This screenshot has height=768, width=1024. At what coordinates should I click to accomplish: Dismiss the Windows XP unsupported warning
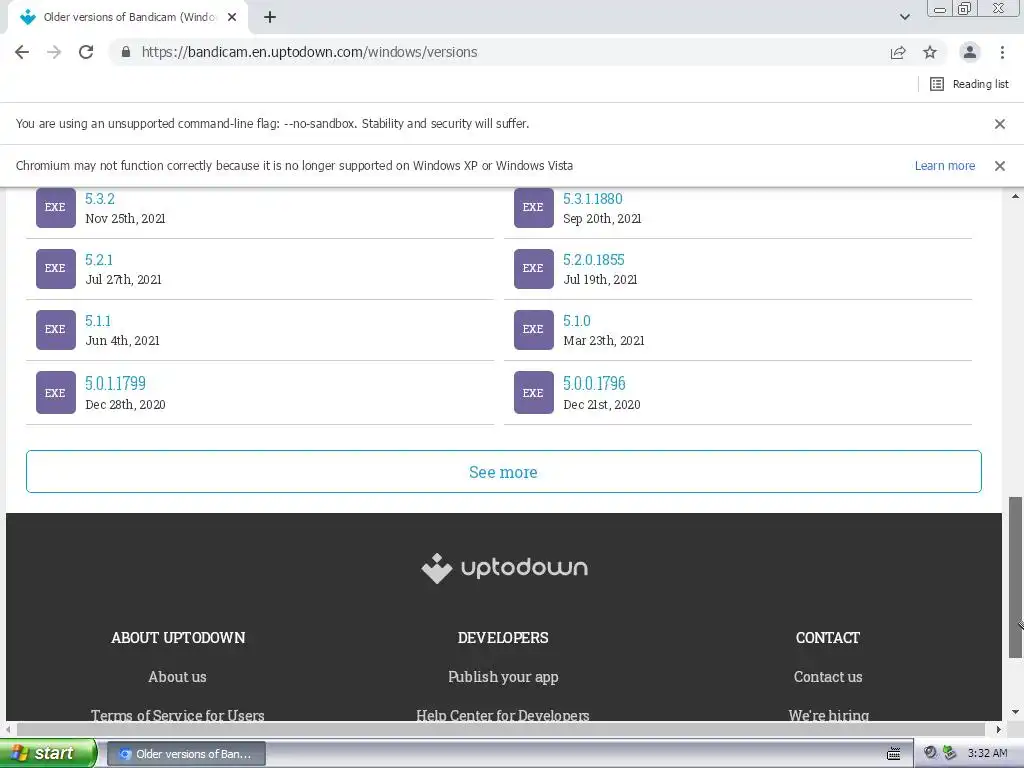coord(999,166)
